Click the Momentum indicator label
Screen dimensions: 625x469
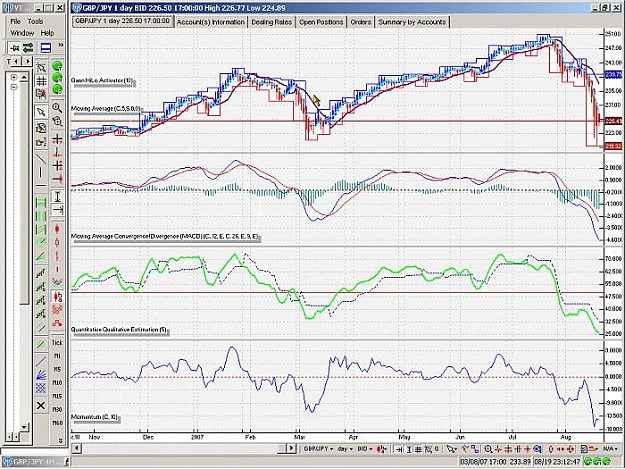(x=95, y=417)
